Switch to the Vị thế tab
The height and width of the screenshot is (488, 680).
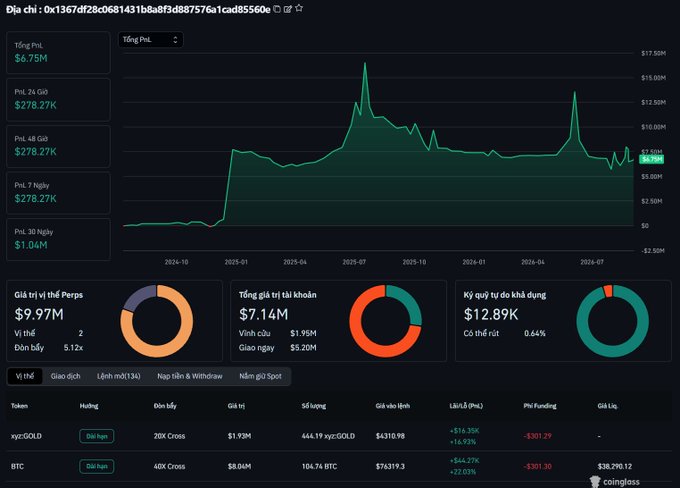(25, 376)
